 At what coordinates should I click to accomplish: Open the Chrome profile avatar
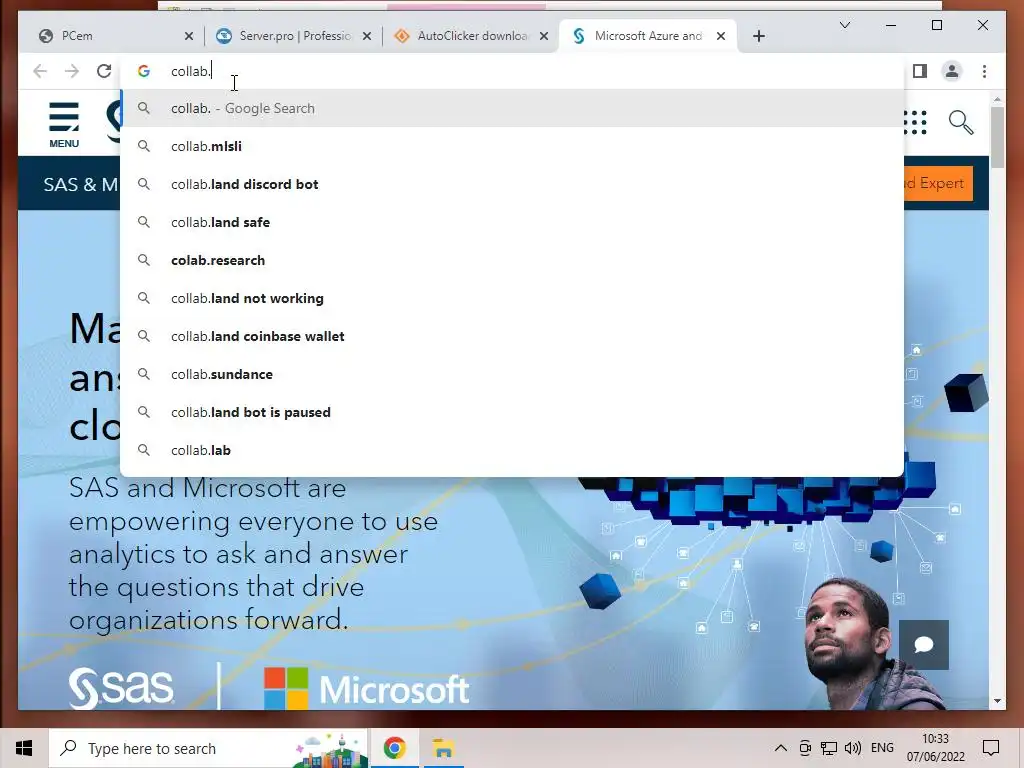point(952,71)
